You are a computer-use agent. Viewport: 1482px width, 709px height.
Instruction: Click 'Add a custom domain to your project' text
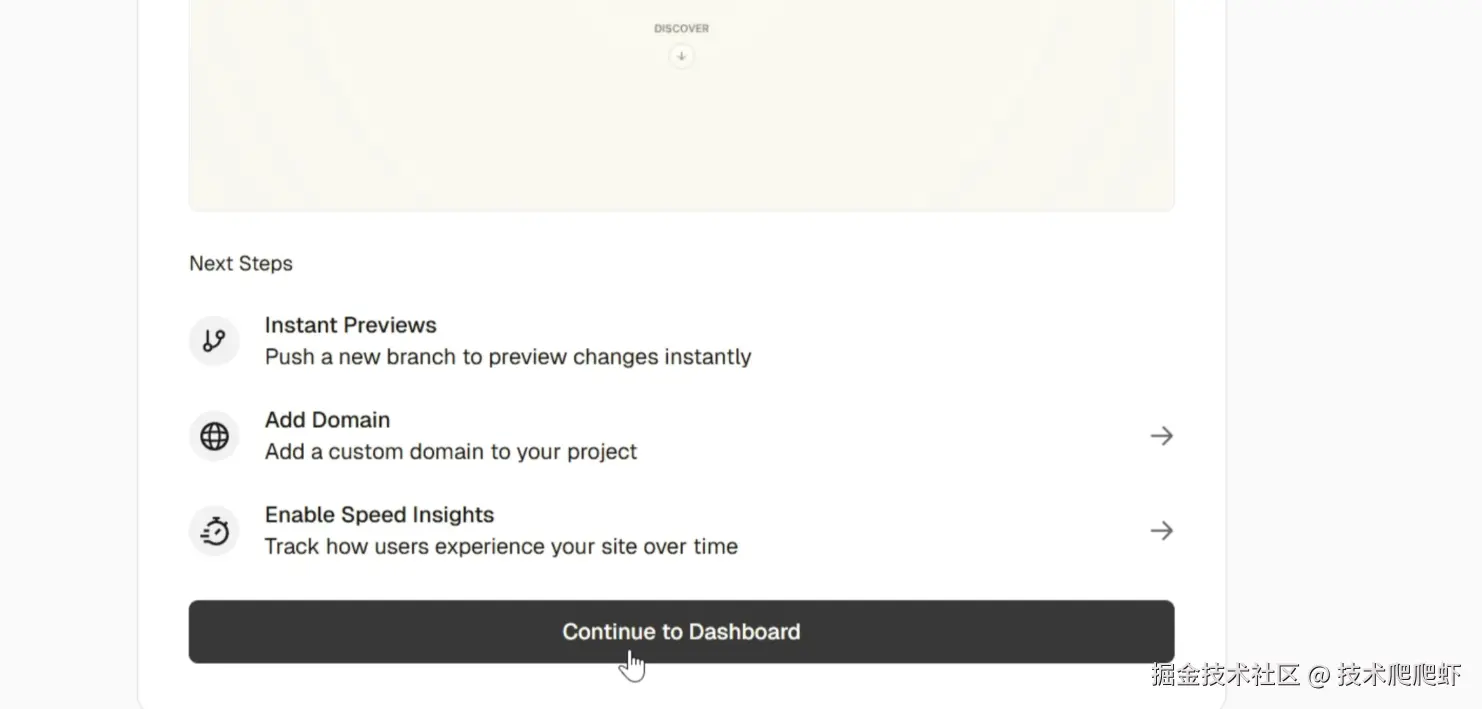point(450,452)
